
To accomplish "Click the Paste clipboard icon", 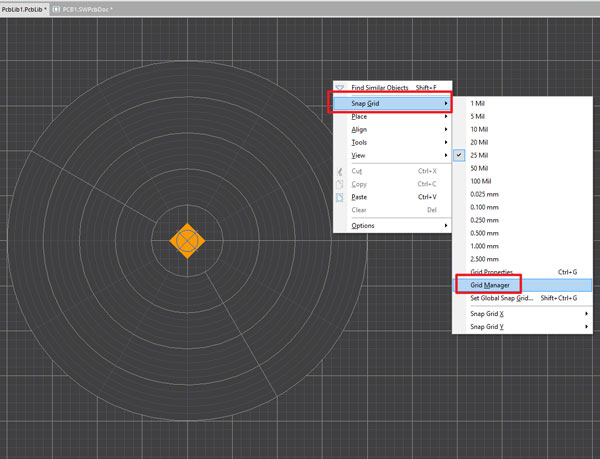I will click(340, 197).
